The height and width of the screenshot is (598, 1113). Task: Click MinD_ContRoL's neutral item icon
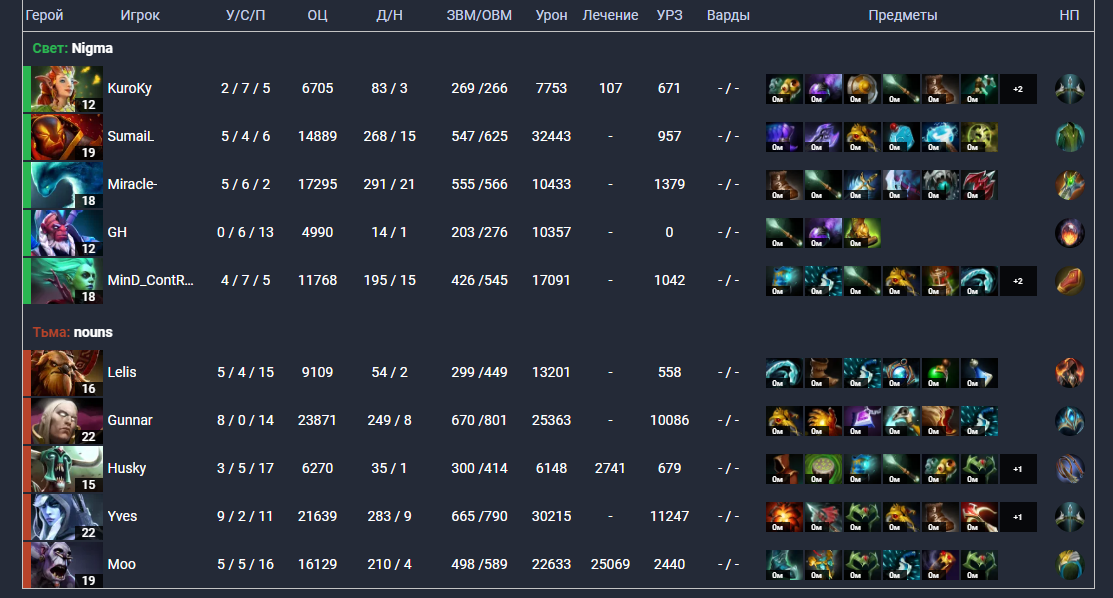point(1069,281)
